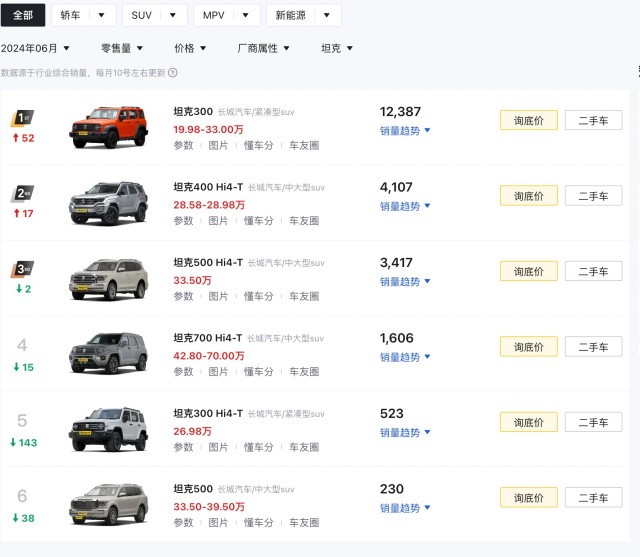Screen dimensions: 640x557
Task: Click 询底价 for 坦克700 Hi4-T
Action: 529,347
